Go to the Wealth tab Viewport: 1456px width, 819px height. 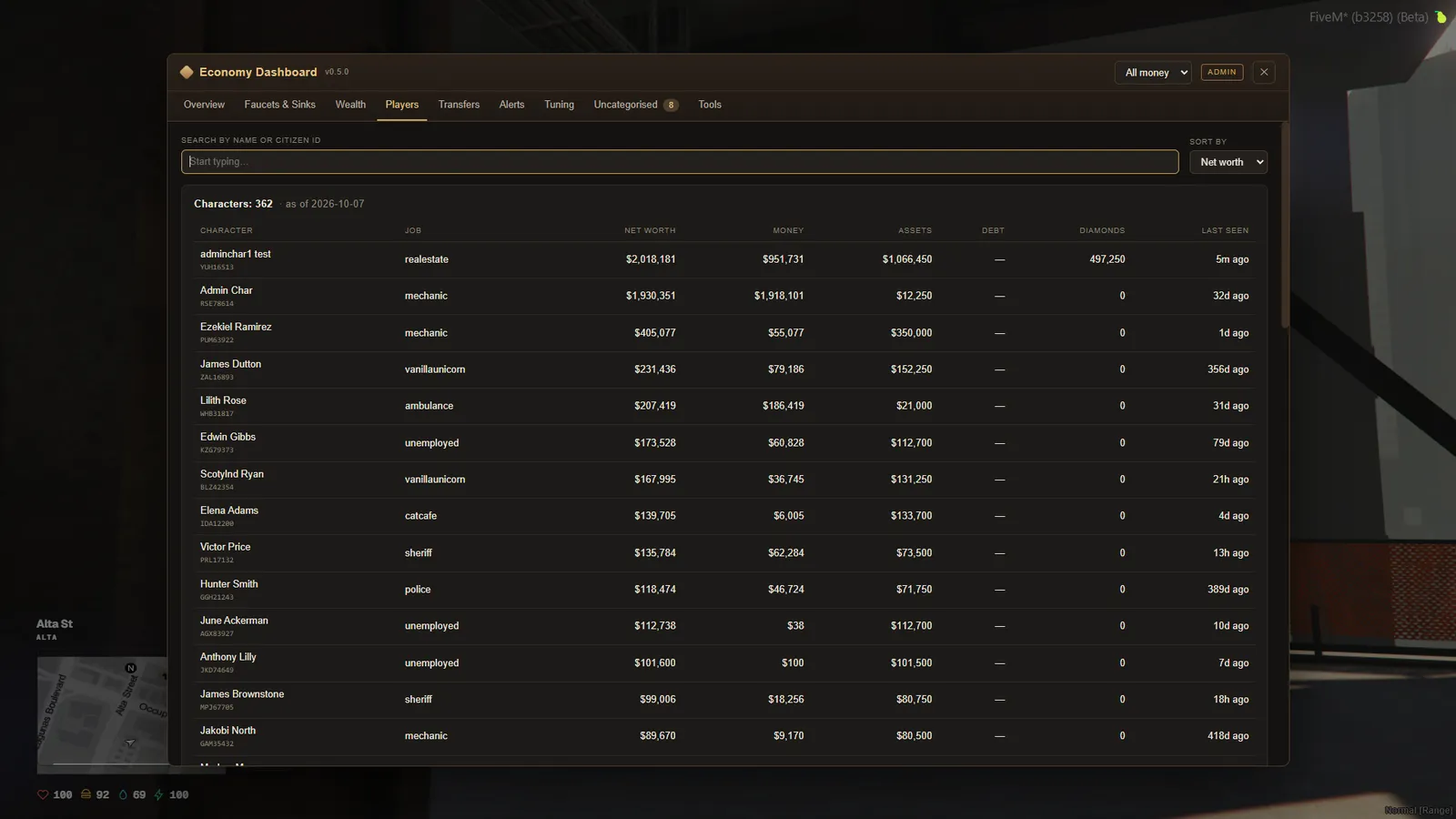[350, 105]
